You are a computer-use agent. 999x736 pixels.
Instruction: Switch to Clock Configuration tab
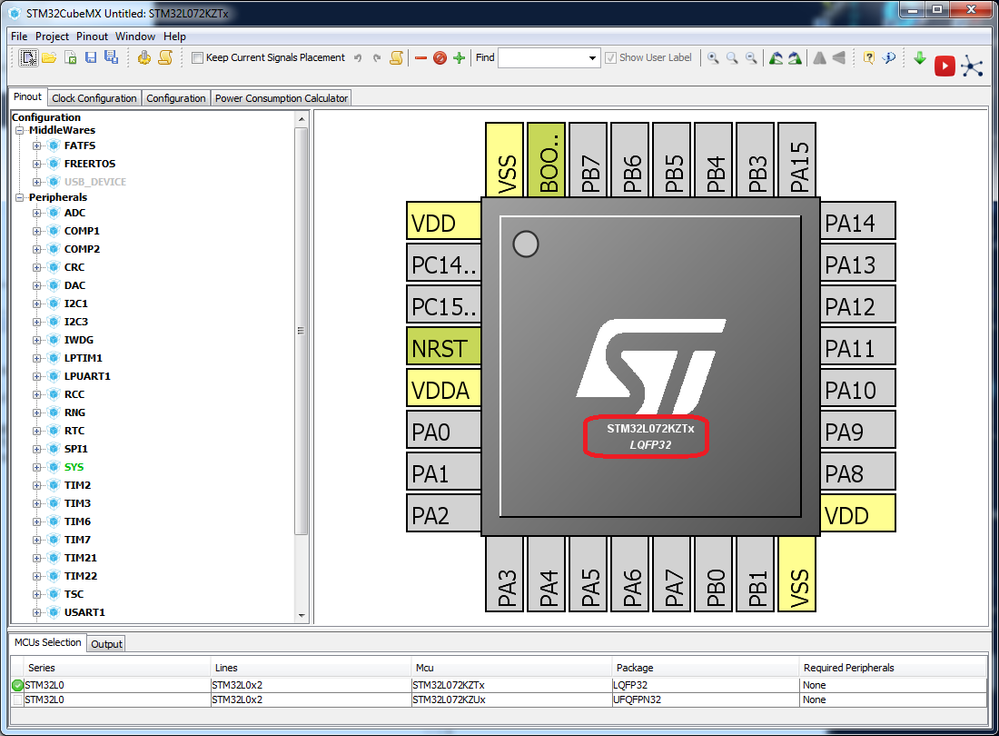pos(94,98)
